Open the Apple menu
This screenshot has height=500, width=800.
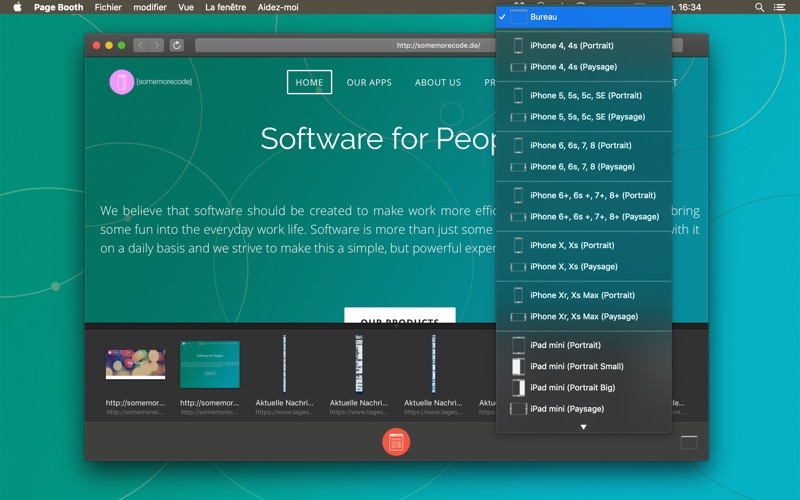click(17, 7)
